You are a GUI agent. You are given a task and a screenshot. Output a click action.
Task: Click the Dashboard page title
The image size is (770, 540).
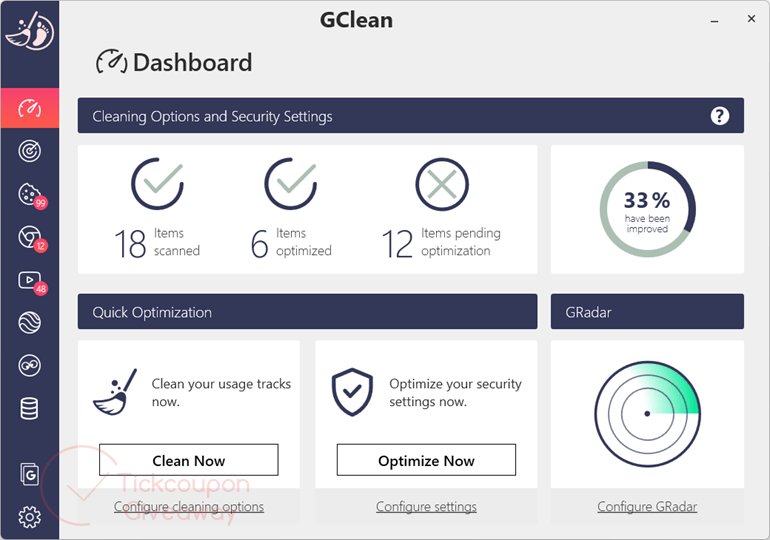192,62
